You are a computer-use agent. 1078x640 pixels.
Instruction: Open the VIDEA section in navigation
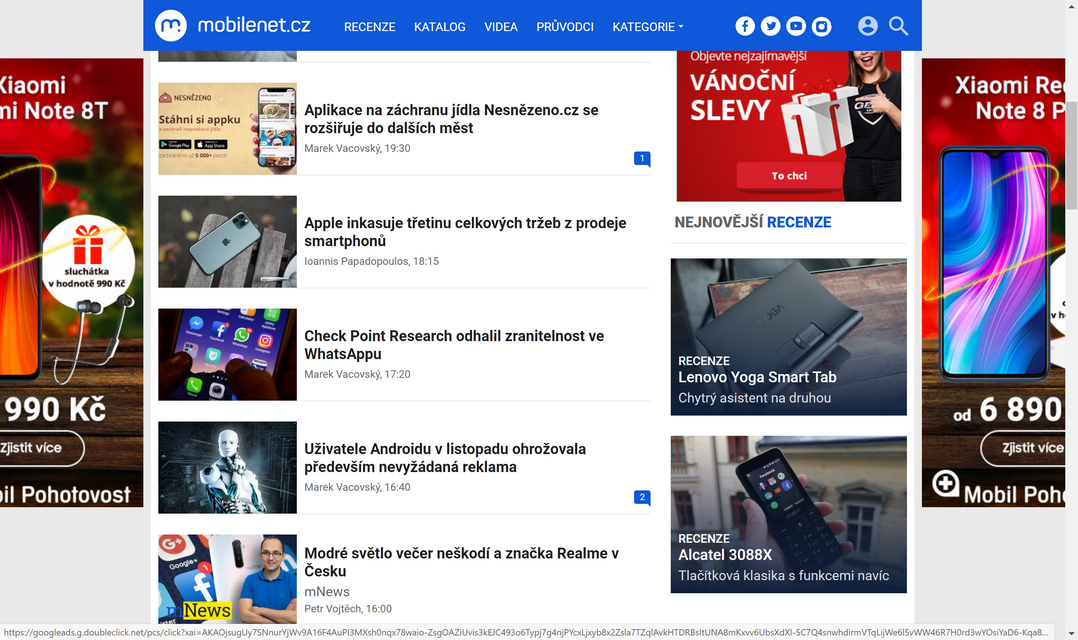501,27
